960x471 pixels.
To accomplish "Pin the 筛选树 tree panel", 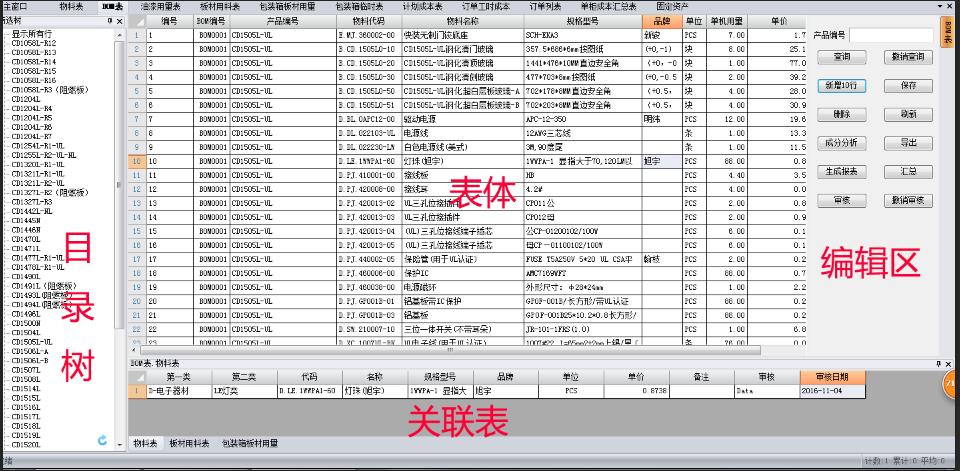I will (110, 18).
